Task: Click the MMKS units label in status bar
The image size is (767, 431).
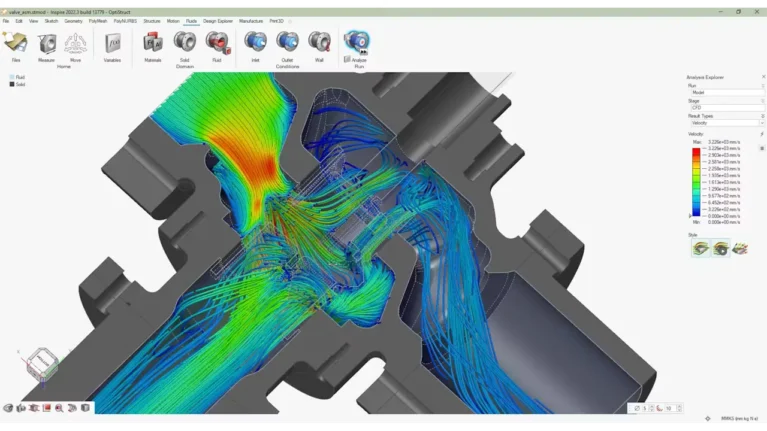Action: 739,418
